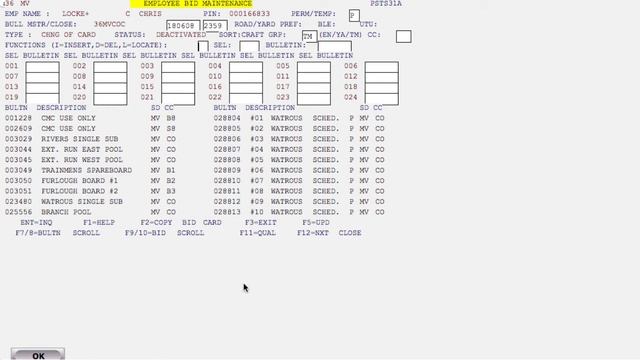Click bulletin selection box 004

pyautogui.click(x=246, y=67)
